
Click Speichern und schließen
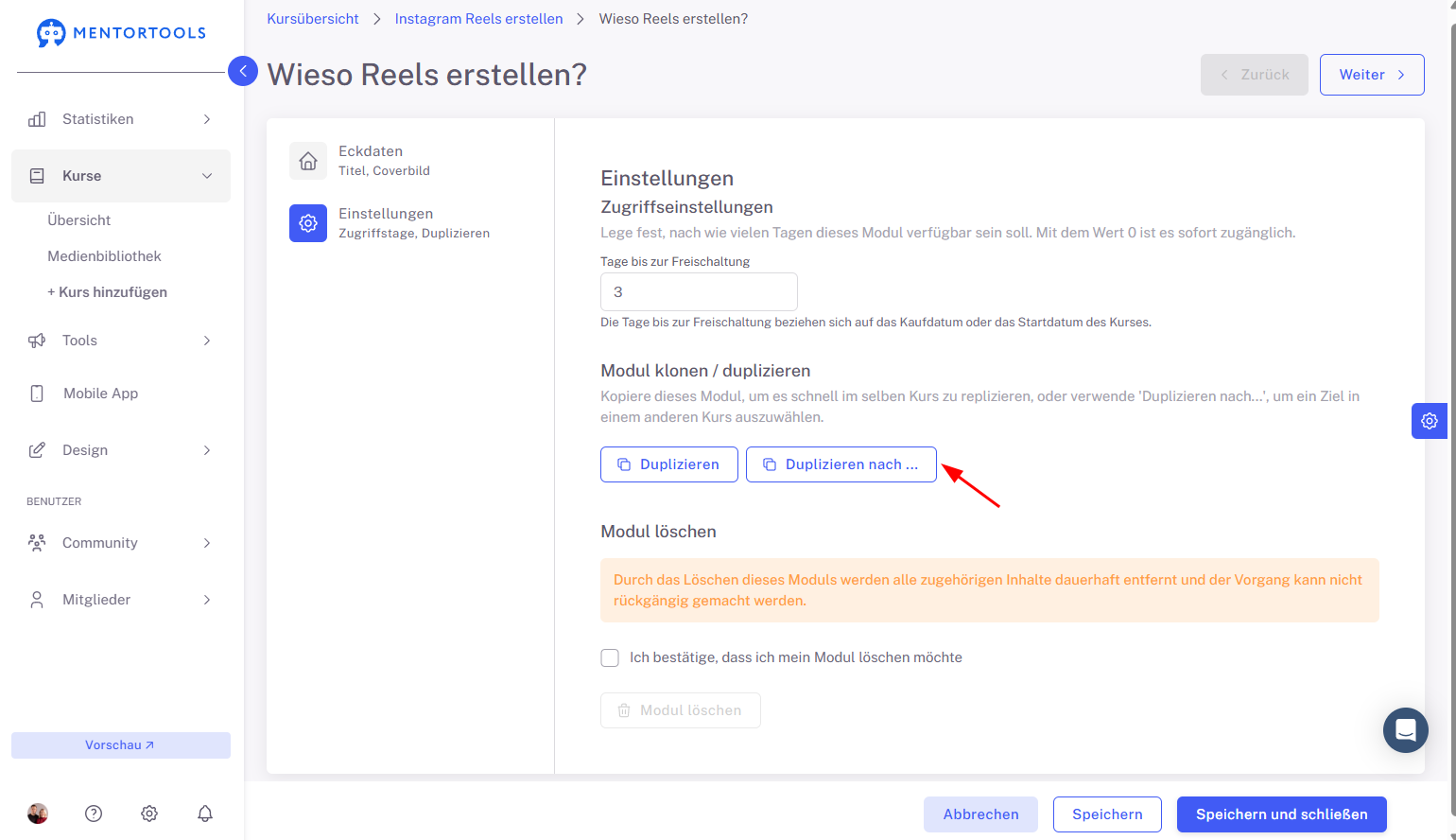coord(1282,814)
